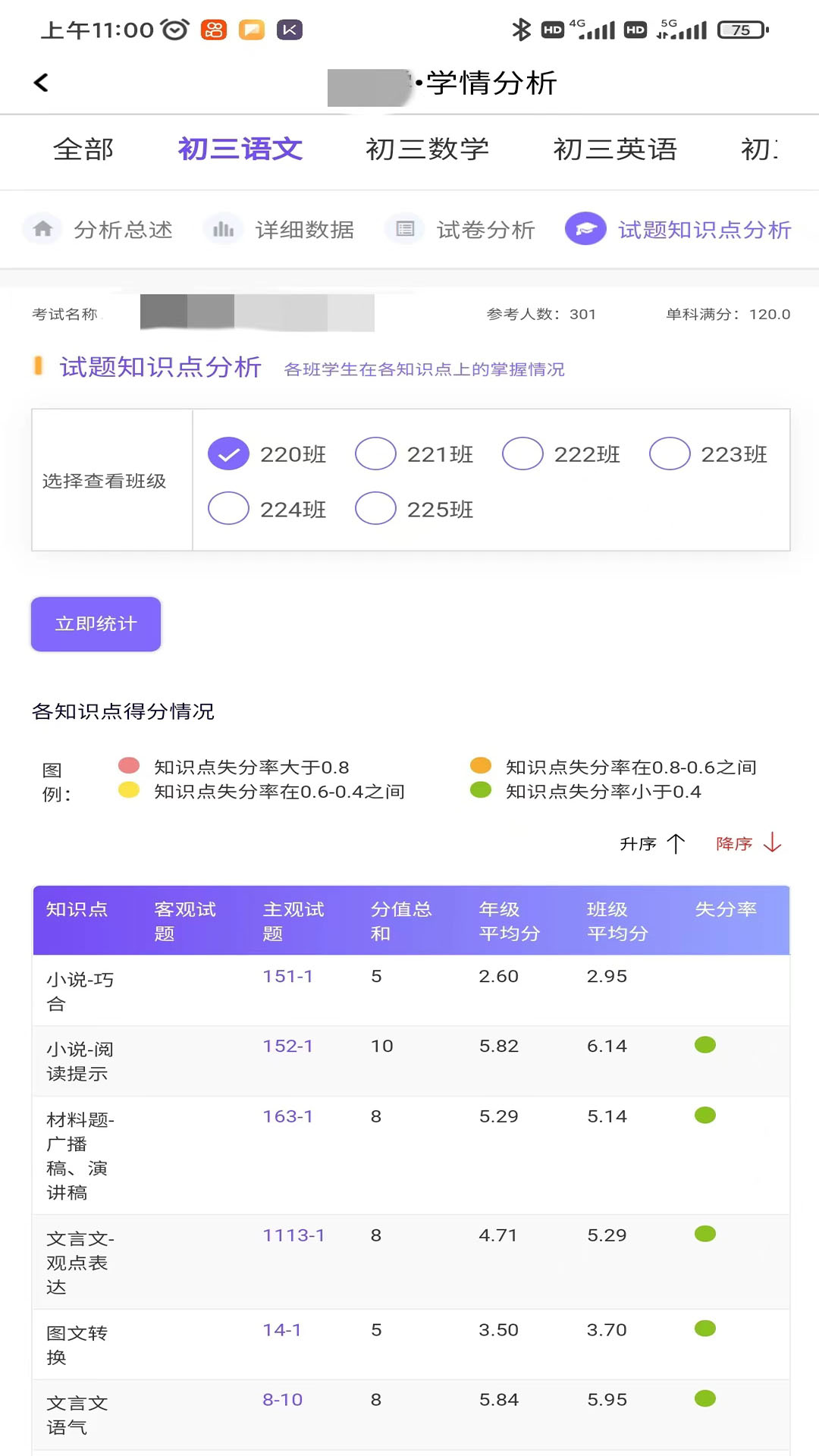
Task: Tap the alarm clock status icon
Action: click(x=174, y=30)
